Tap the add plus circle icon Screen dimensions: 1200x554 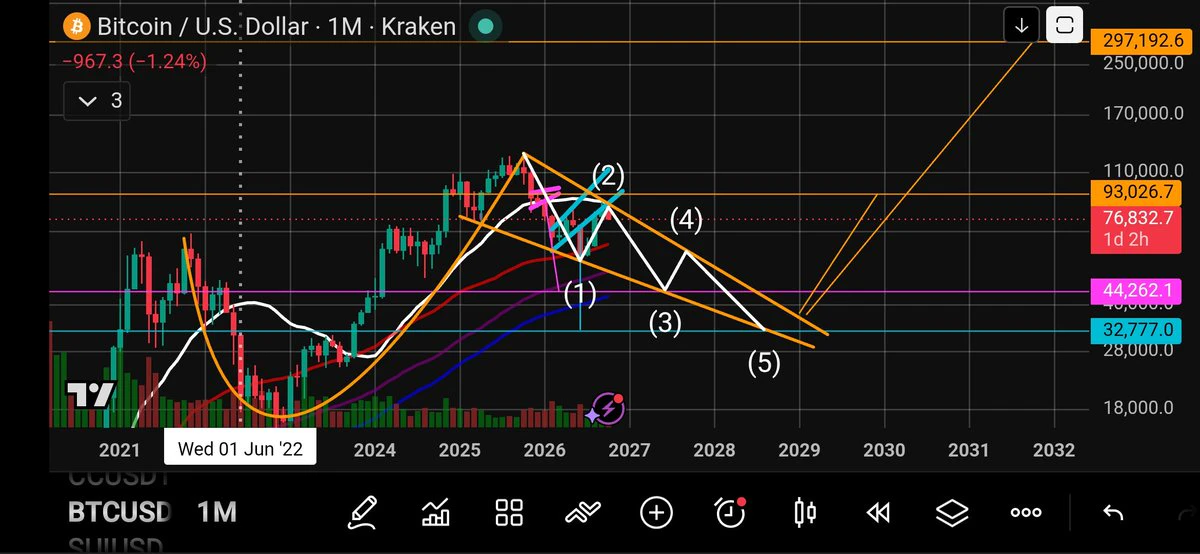656,513
